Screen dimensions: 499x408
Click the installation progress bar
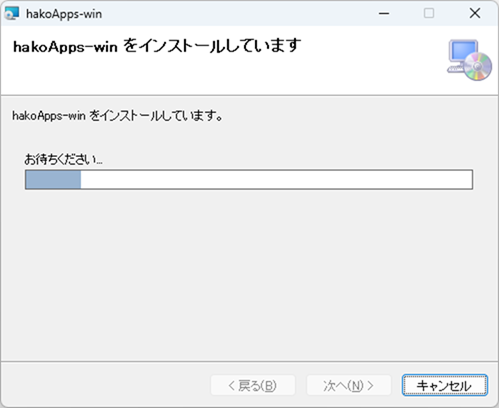pyautogui.click(x=249, y=180)
